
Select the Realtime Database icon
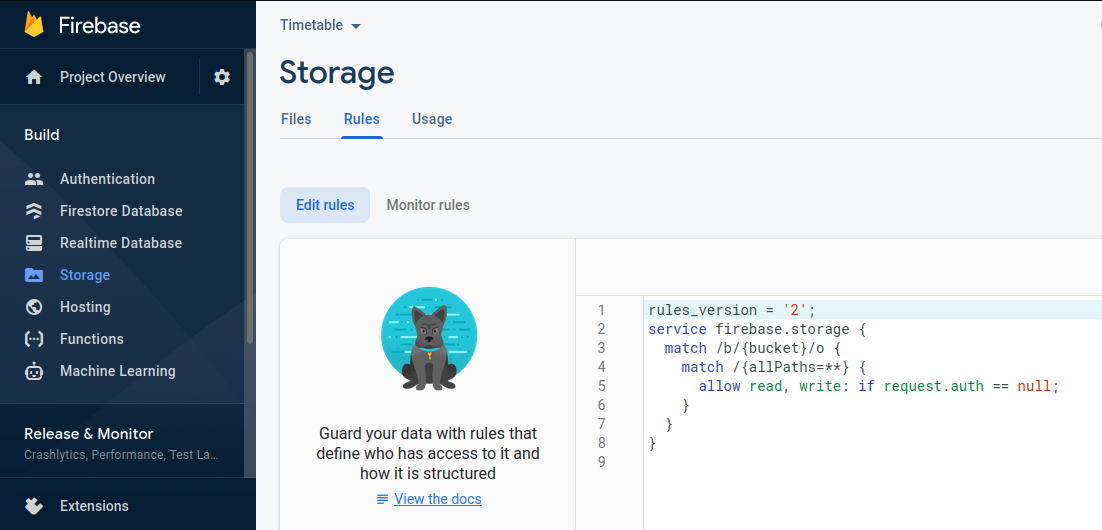(x=34, y=243)
